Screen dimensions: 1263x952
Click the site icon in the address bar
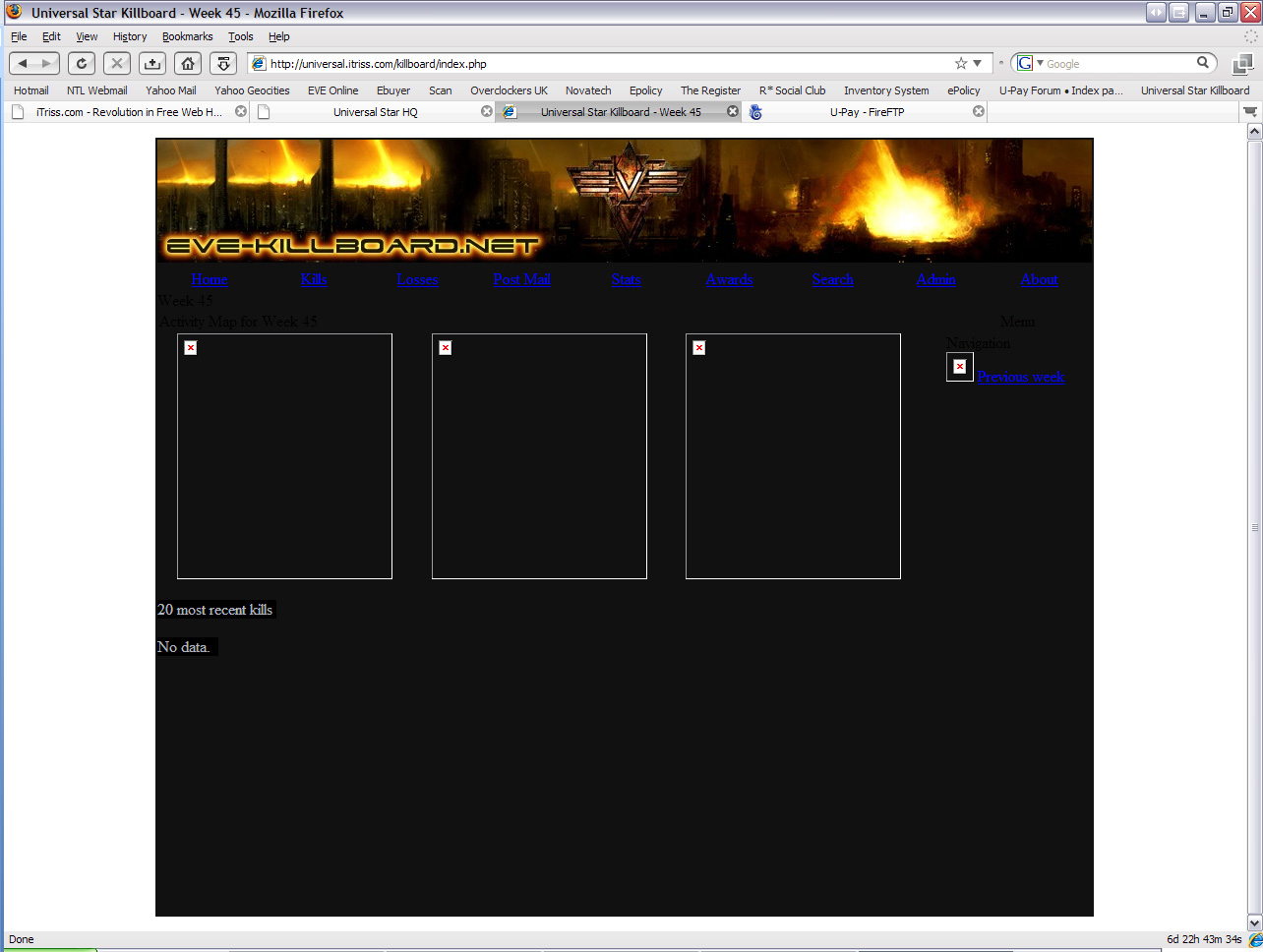(x=259, y=63)
